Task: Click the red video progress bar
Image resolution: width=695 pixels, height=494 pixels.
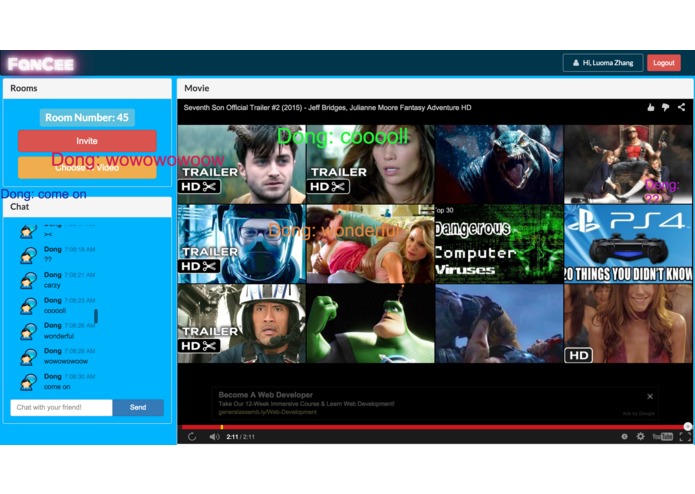Action: coord(433,427)
